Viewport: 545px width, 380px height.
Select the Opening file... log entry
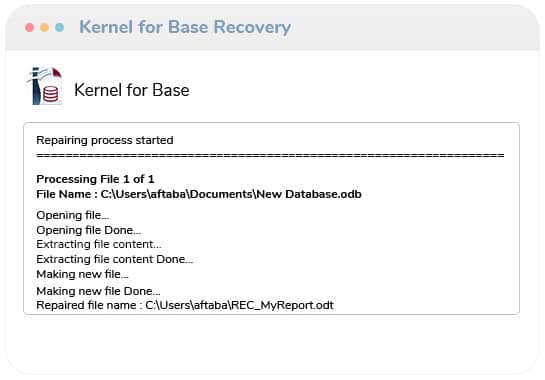click(73, 215)
